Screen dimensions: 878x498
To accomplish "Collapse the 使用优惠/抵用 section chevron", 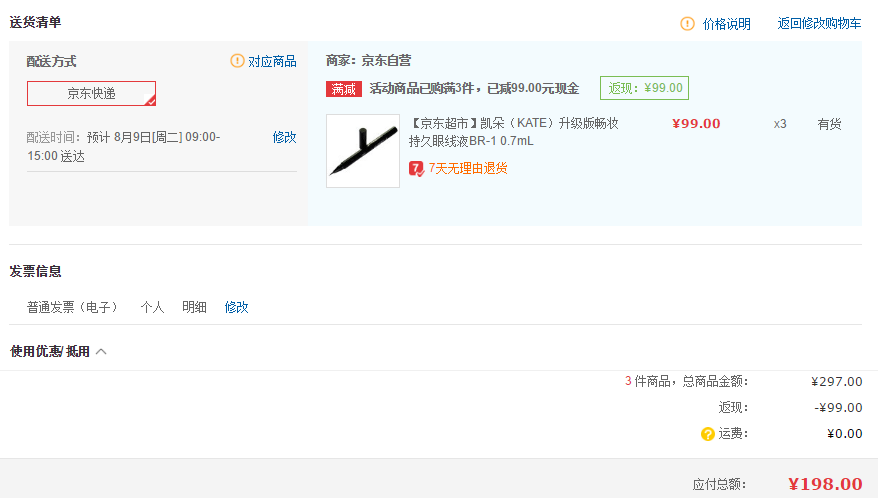I will point(101,351).
